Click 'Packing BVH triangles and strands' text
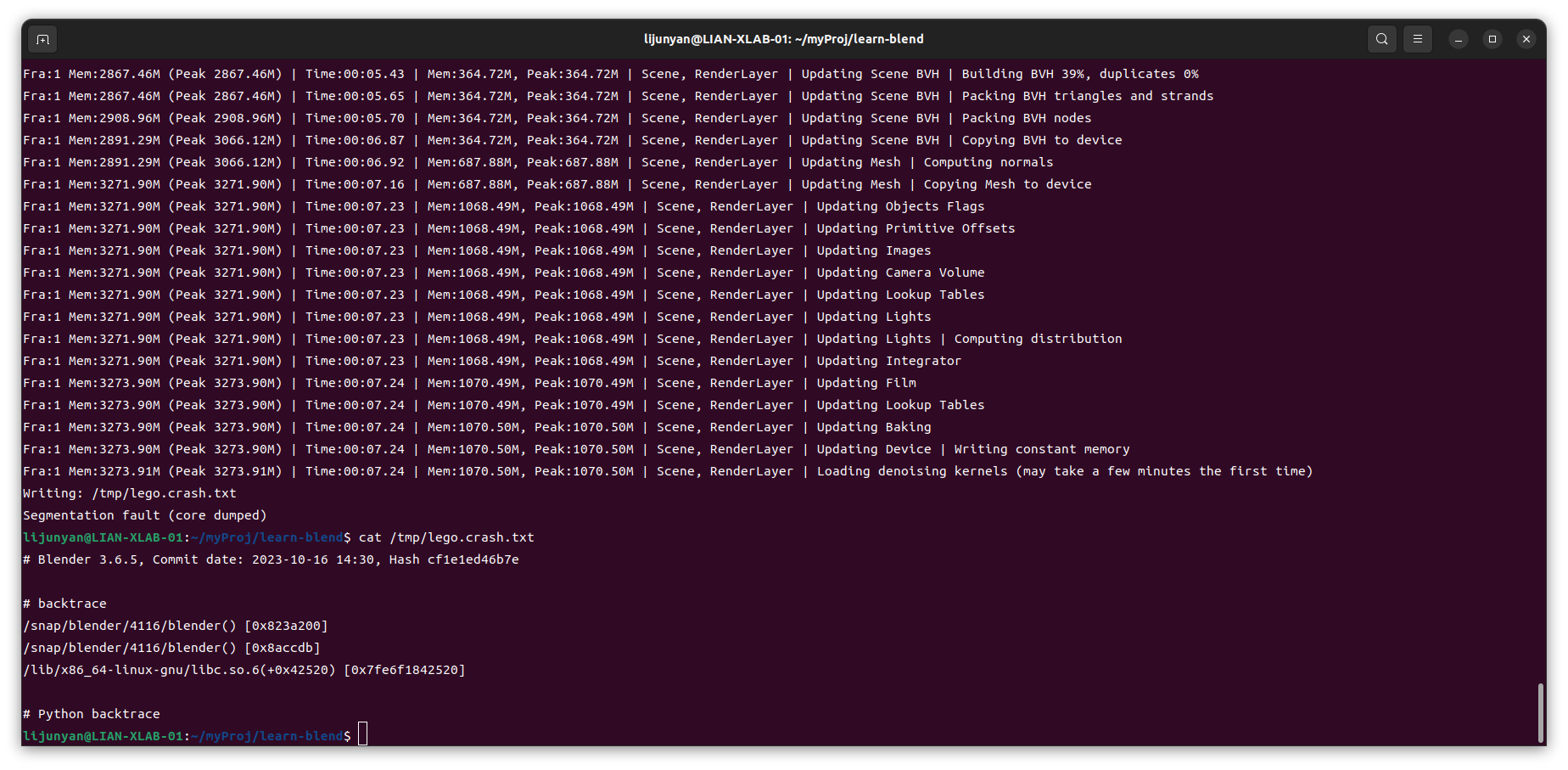The height and width of the screenshot is (770, 1568). click(x=1088, y=96)
